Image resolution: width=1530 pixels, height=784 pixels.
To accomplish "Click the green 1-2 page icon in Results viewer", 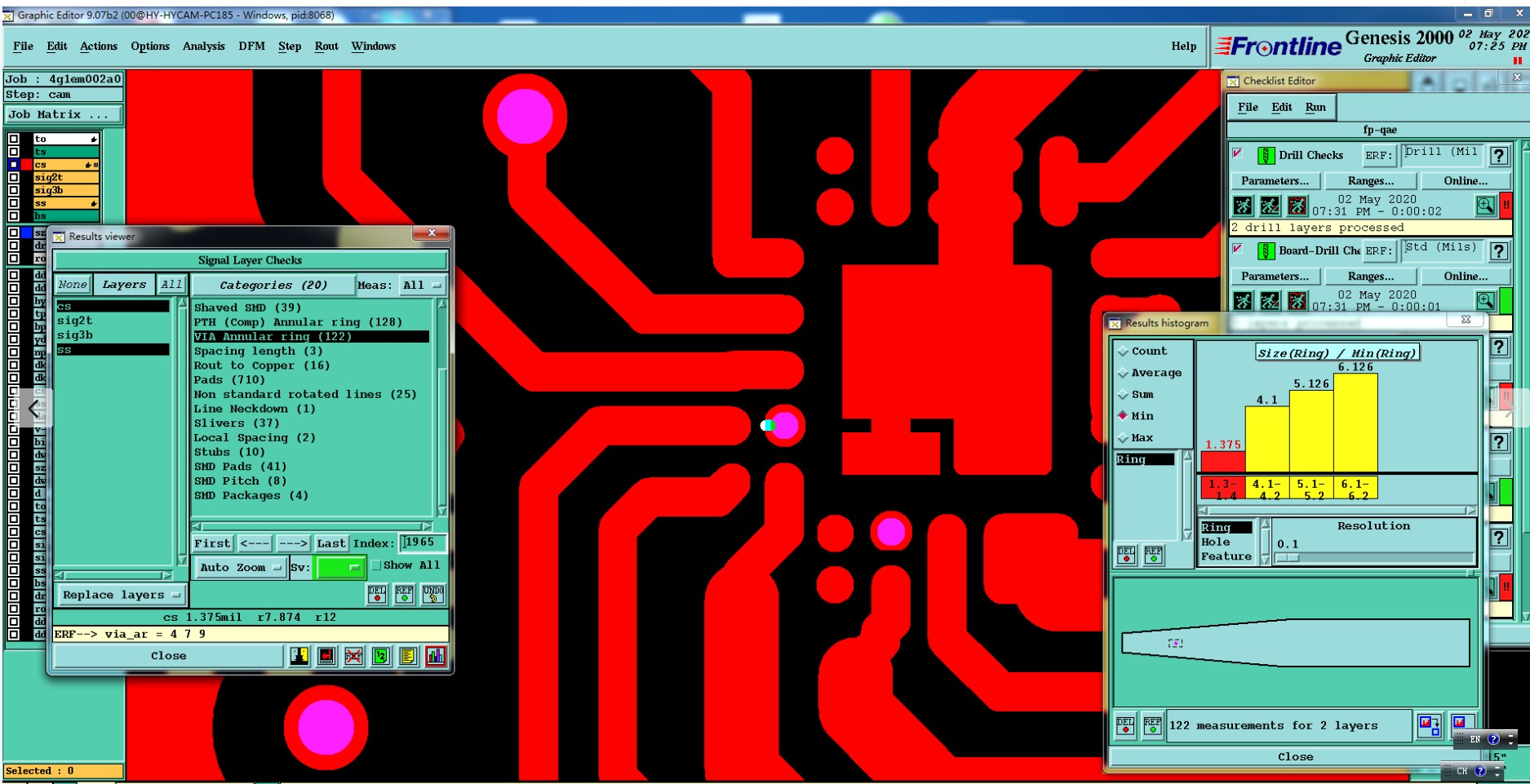I will pyautogui.click(x=381, y=656).
